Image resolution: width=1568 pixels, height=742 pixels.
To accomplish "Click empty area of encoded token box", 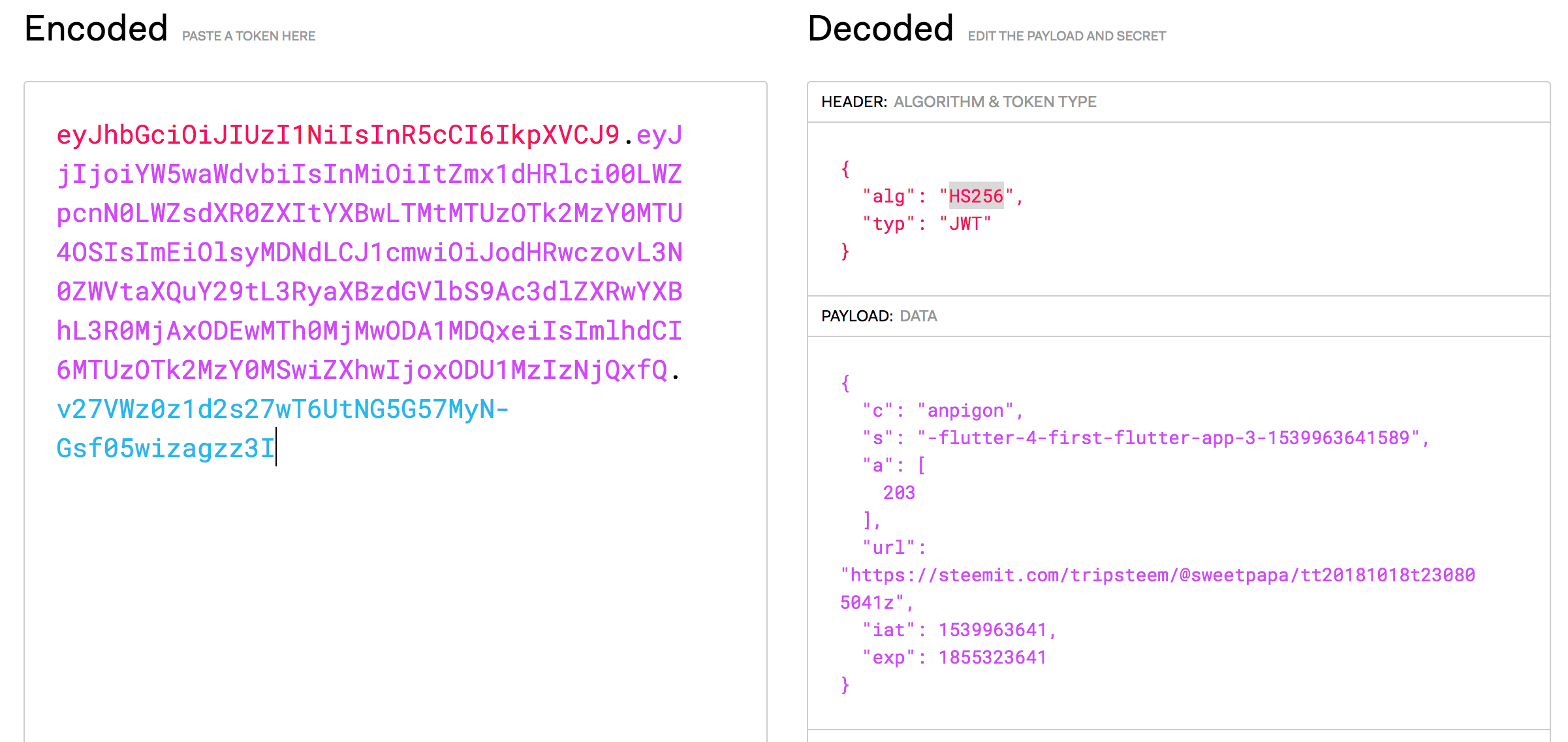I will (x=395, y=588).
